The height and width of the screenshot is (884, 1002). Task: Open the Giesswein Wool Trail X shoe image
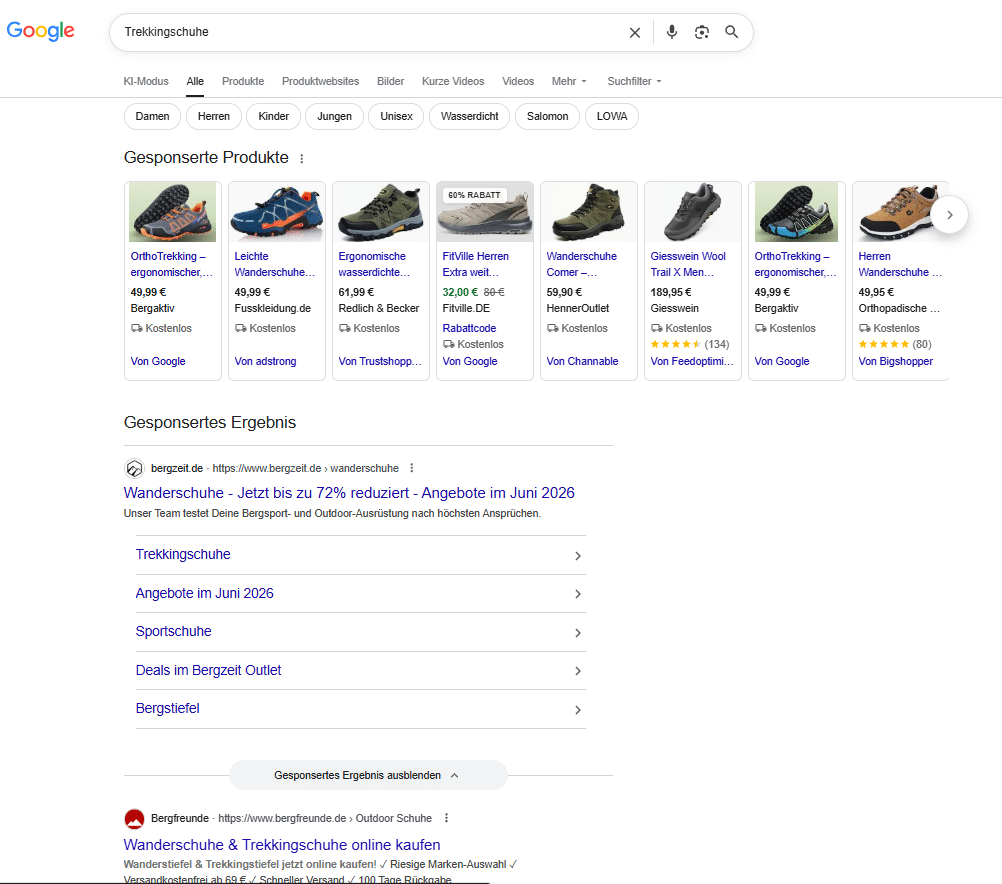(x=693, y=212)
